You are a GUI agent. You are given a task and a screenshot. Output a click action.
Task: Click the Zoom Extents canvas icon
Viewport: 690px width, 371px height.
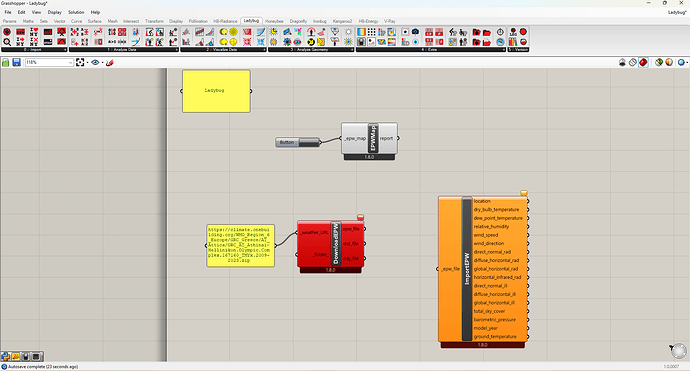[x=80, y=62]
